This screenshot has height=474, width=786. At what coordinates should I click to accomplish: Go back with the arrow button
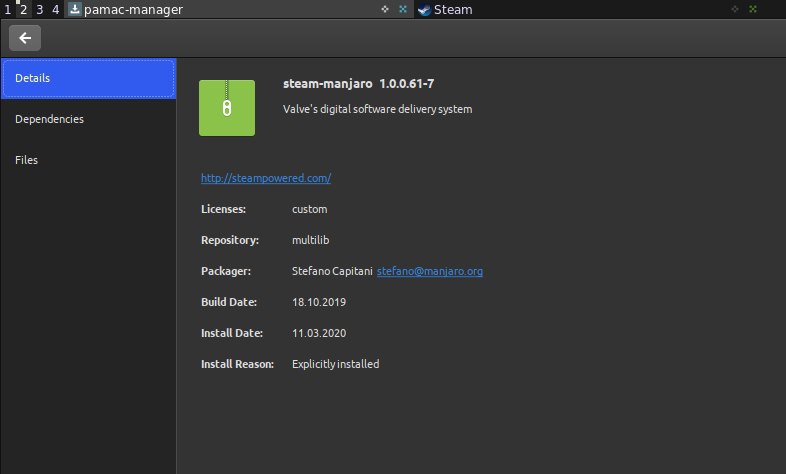coord(25,38)
